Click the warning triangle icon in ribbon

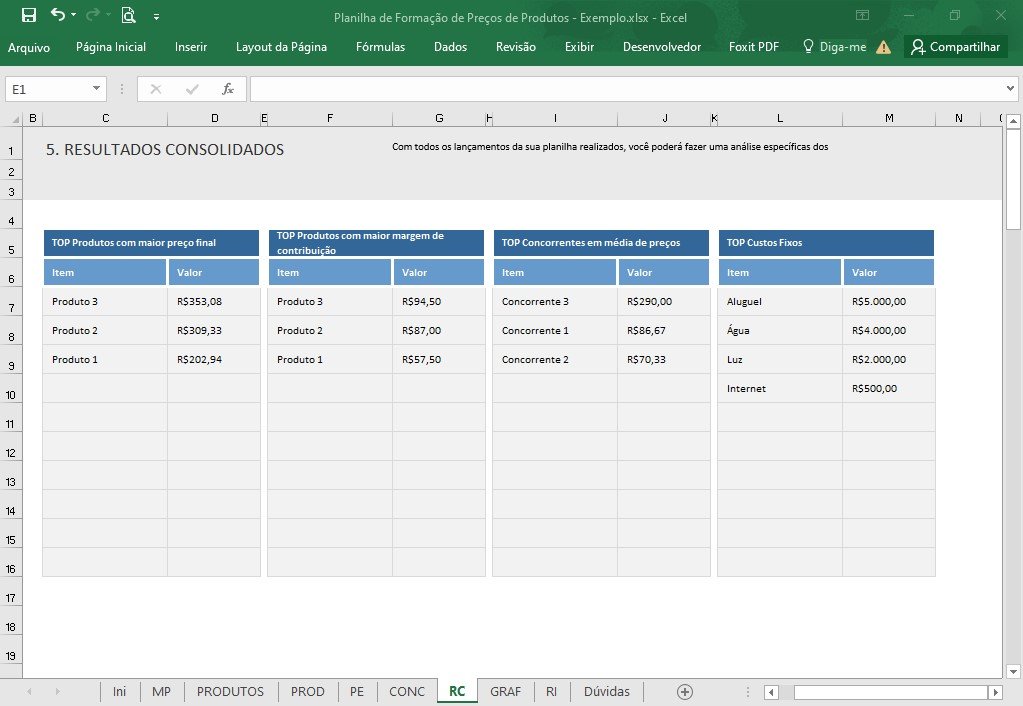point(883,47)
